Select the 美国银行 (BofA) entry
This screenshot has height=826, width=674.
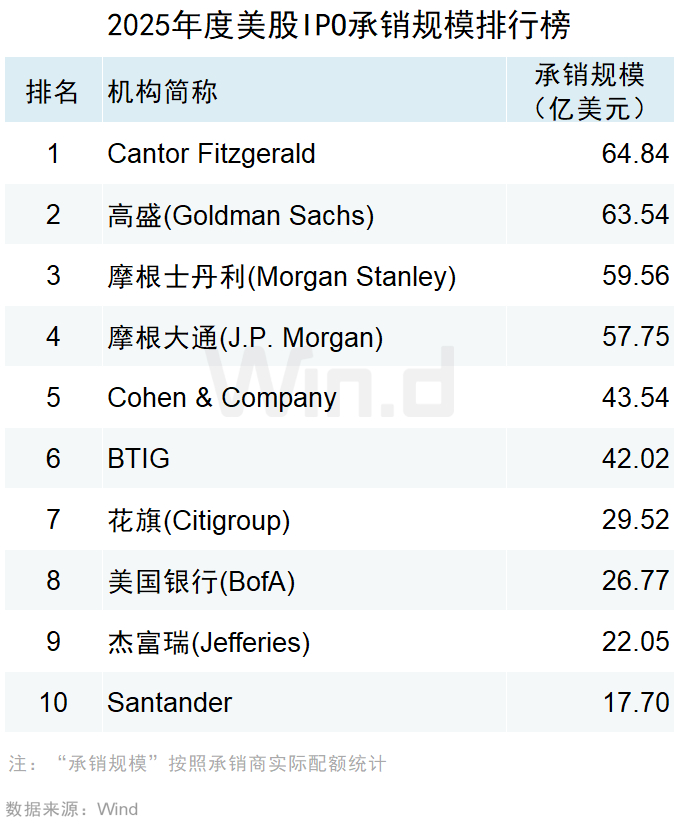coord(201,581)
